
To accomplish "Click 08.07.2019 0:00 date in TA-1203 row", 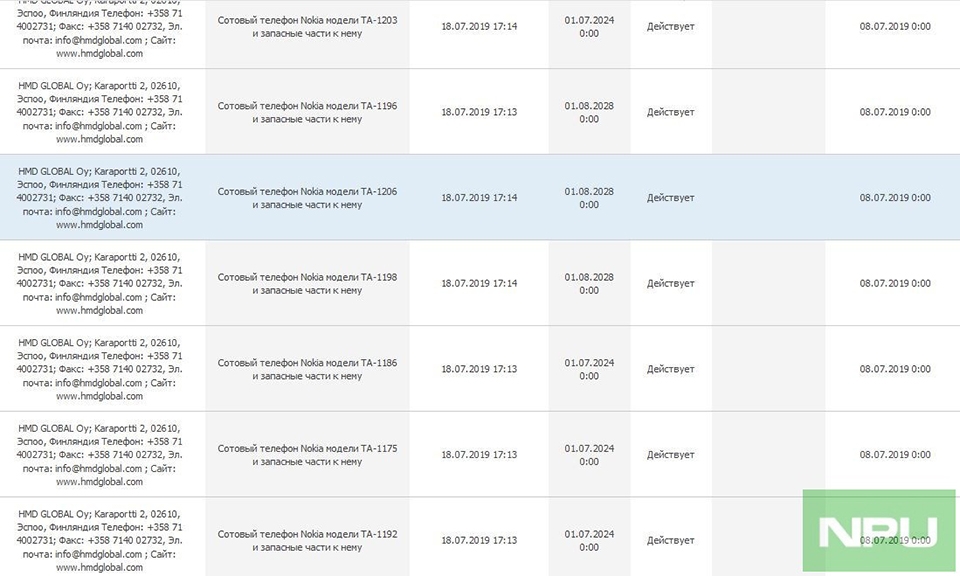I will [895, 26].
